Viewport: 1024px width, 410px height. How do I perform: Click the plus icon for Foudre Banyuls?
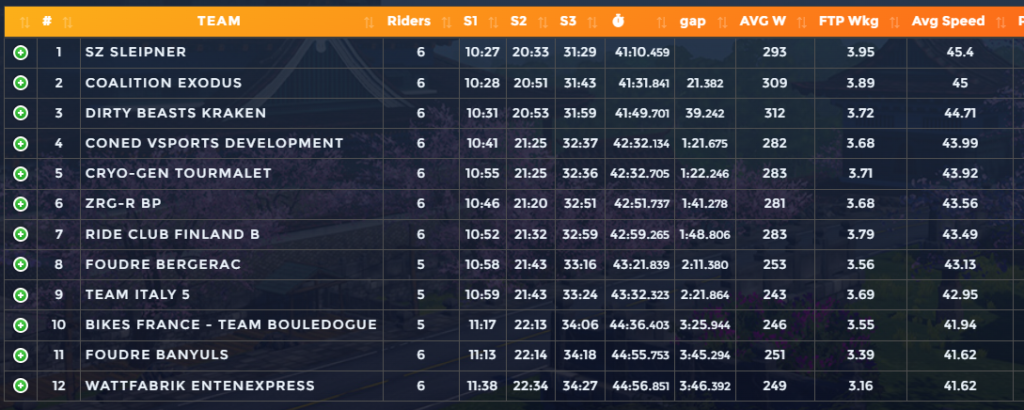tap(21, 355)
